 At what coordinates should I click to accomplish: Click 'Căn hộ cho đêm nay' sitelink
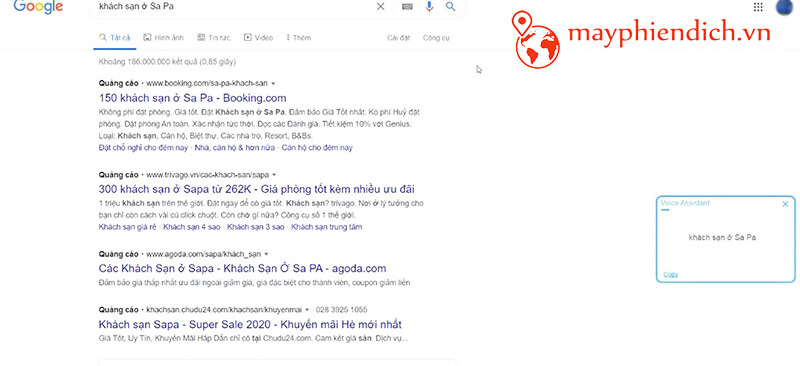(x=317, y=148)
